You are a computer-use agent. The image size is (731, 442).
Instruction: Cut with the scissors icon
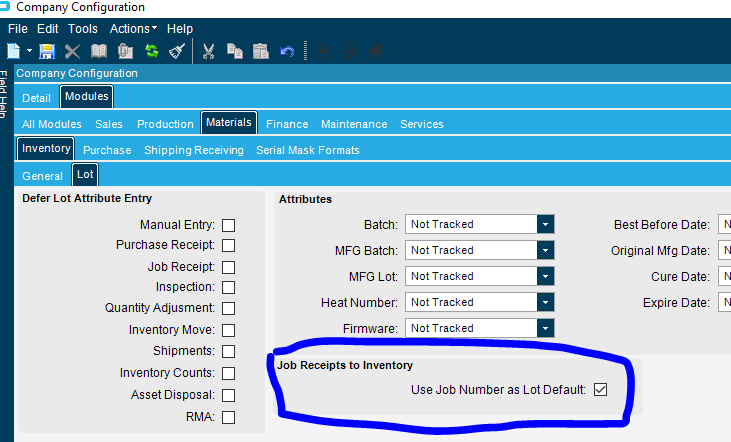(208, 51)
